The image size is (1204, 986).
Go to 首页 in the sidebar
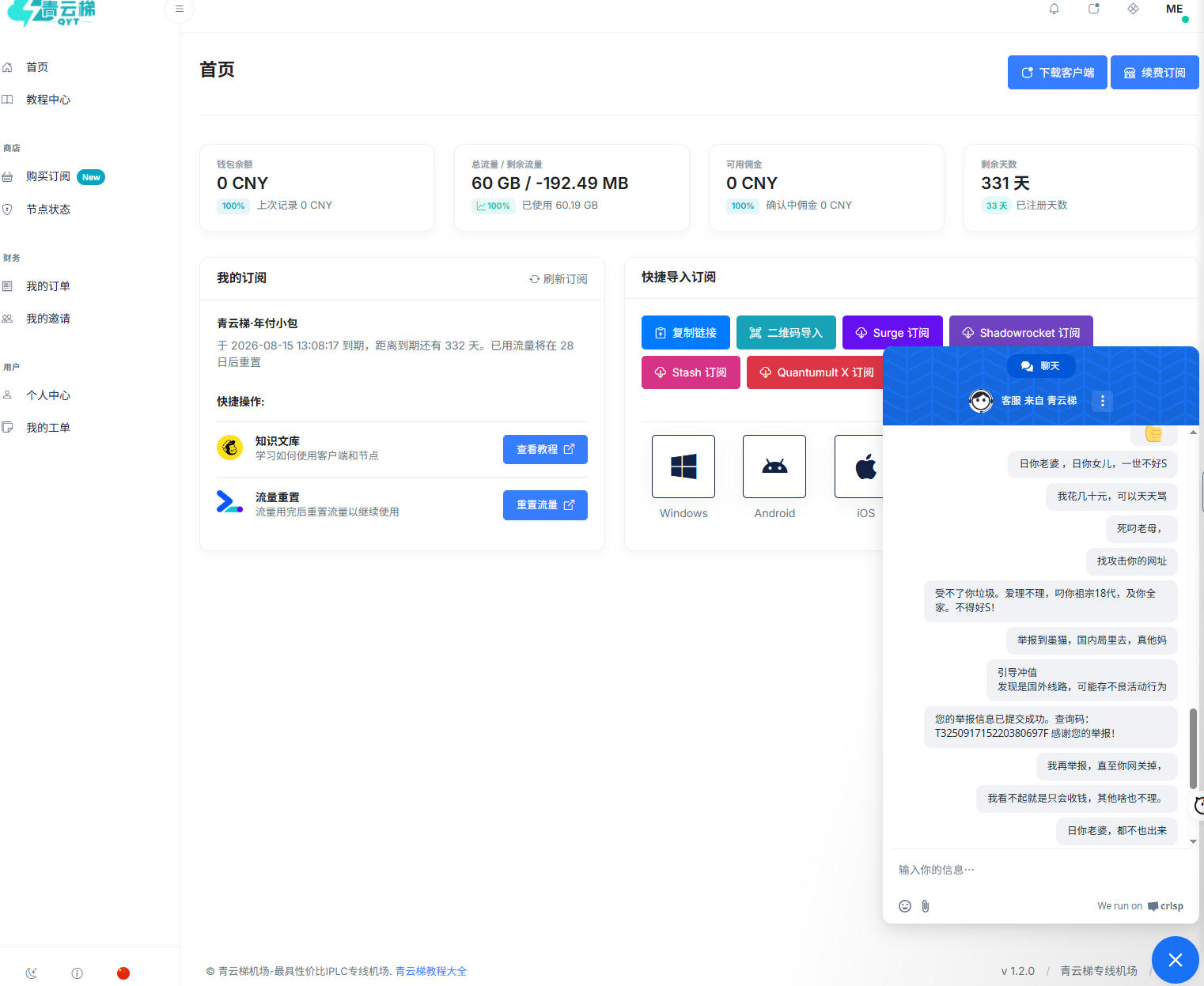click(x=37, y=67)
